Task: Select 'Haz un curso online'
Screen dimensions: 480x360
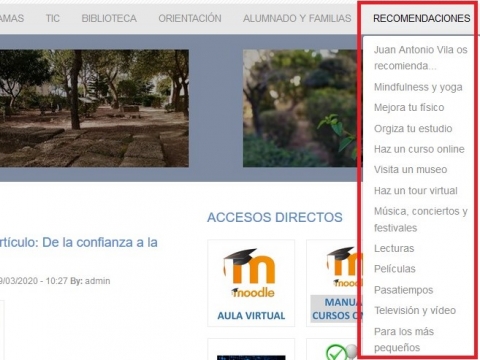Action: 419,149
